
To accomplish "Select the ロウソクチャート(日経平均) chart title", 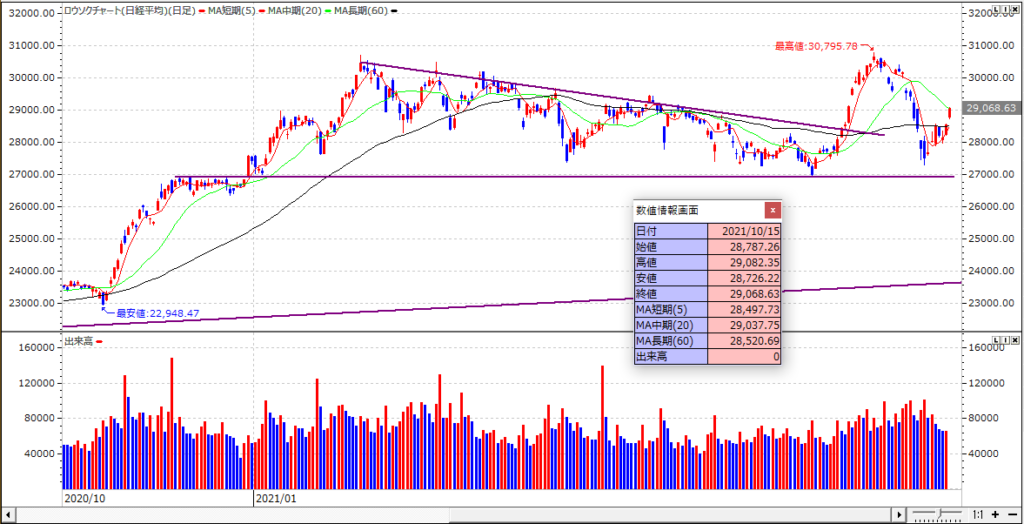I will coord(130,9).
